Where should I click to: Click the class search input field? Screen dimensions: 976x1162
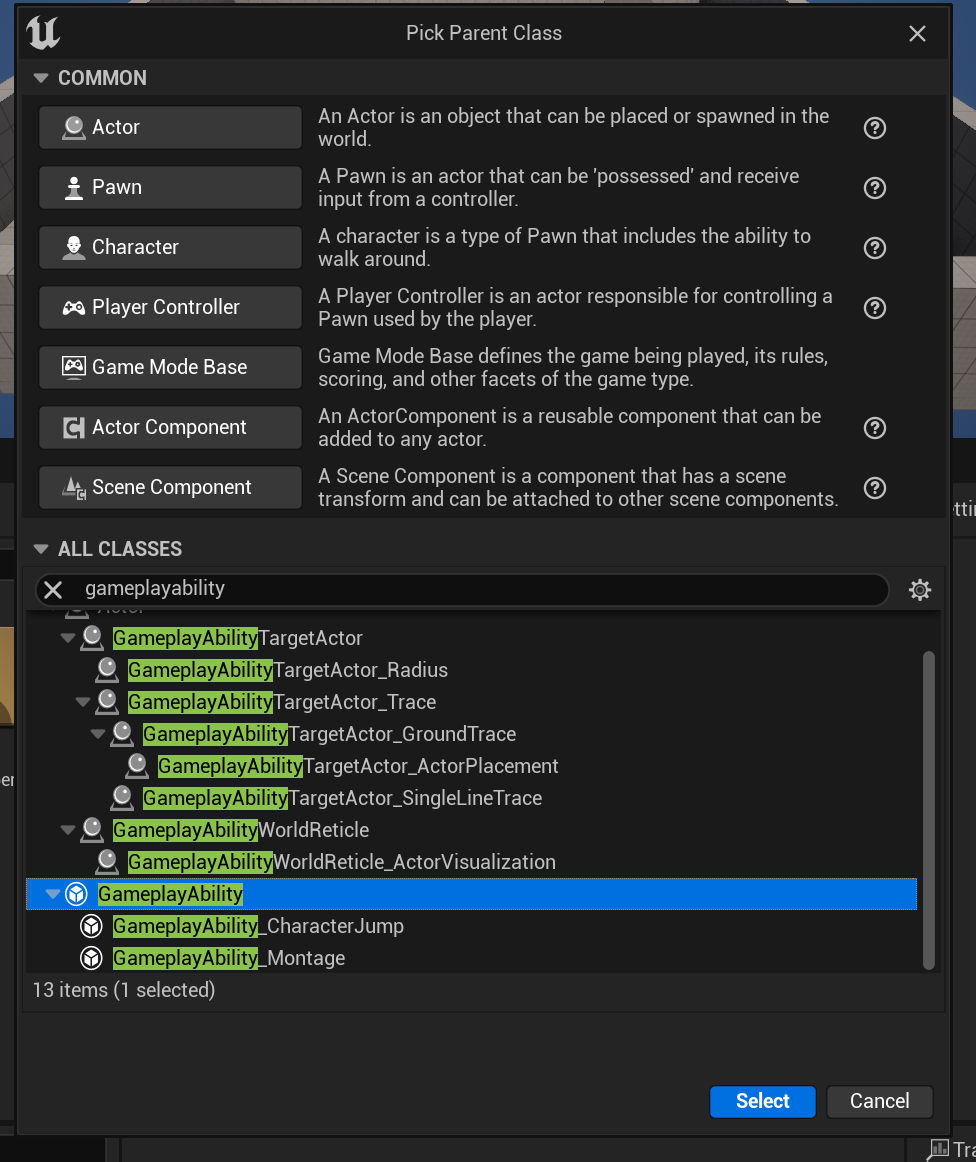[480, 590]
